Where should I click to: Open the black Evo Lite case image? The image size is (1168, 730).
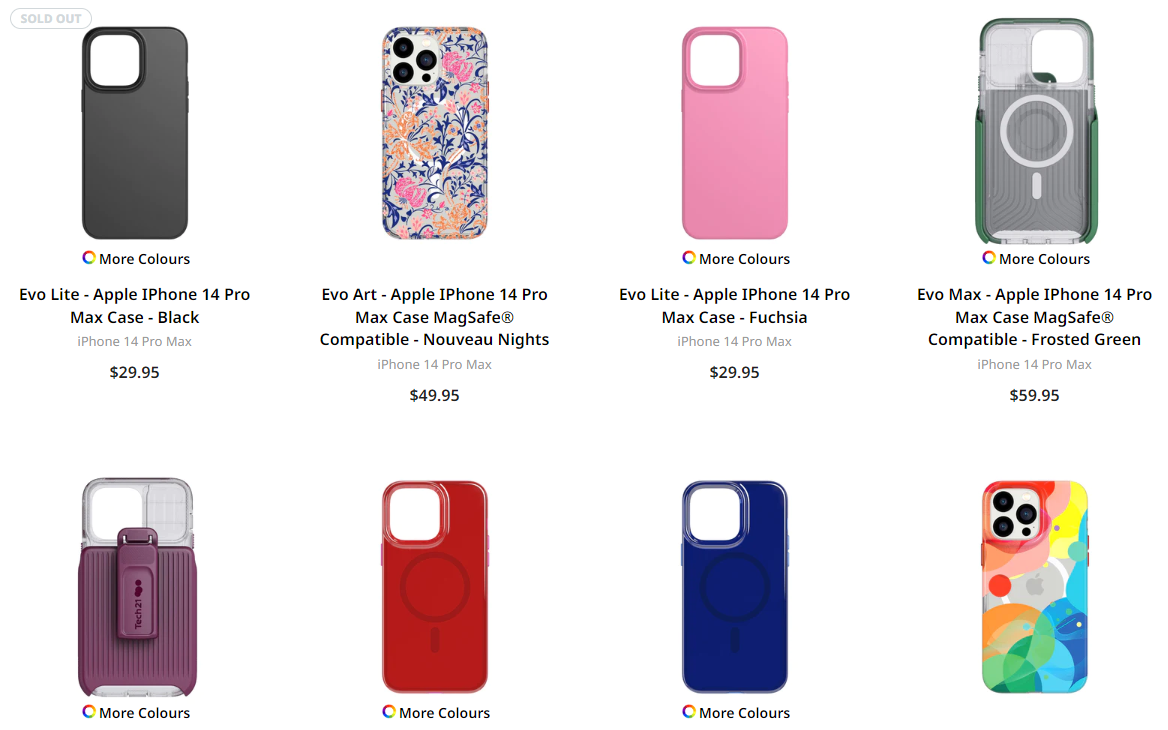pos(135,133)
